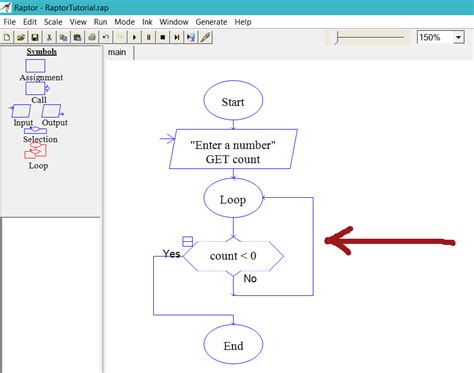Select the Output symbol
This screenshot has height=373, width=474.
tap(52, 111)
